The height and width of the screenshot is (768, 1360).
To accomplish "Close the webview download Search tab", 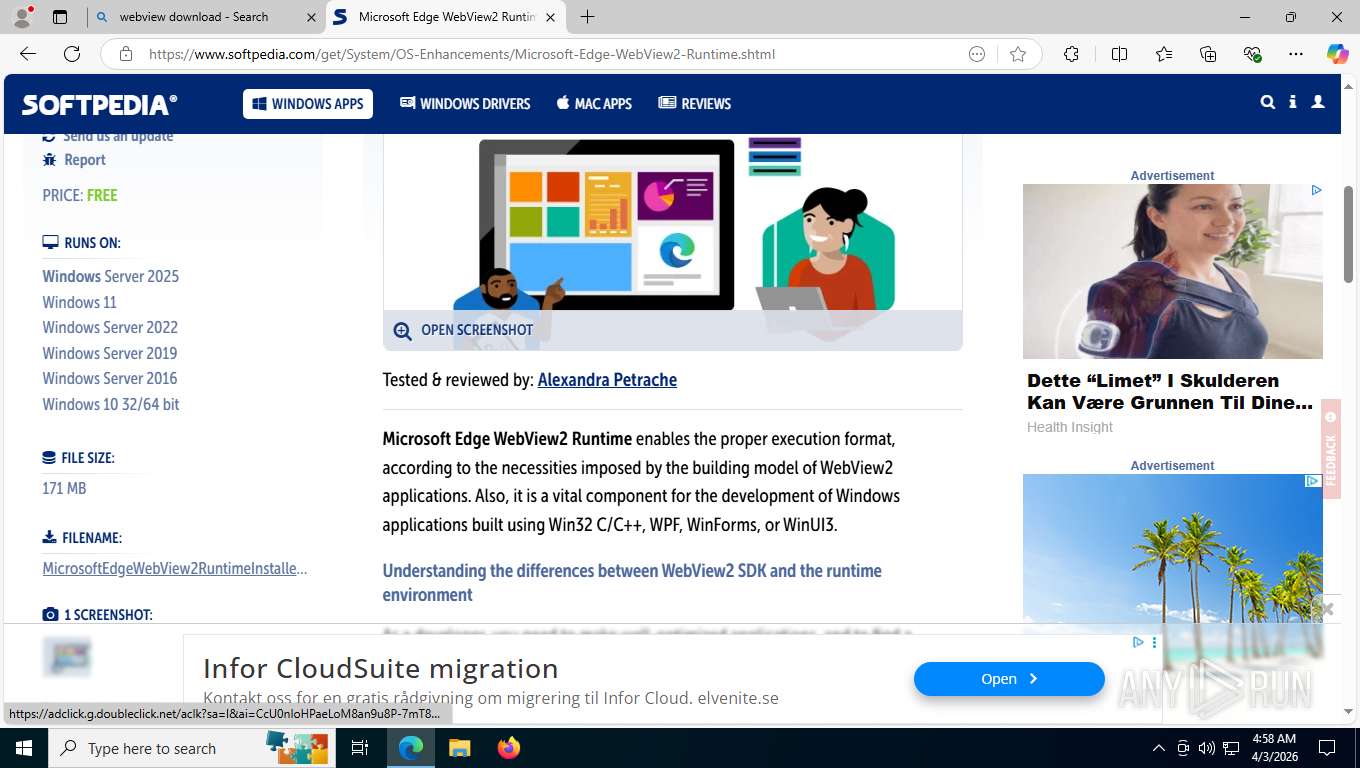I will [x=310, y=17].
